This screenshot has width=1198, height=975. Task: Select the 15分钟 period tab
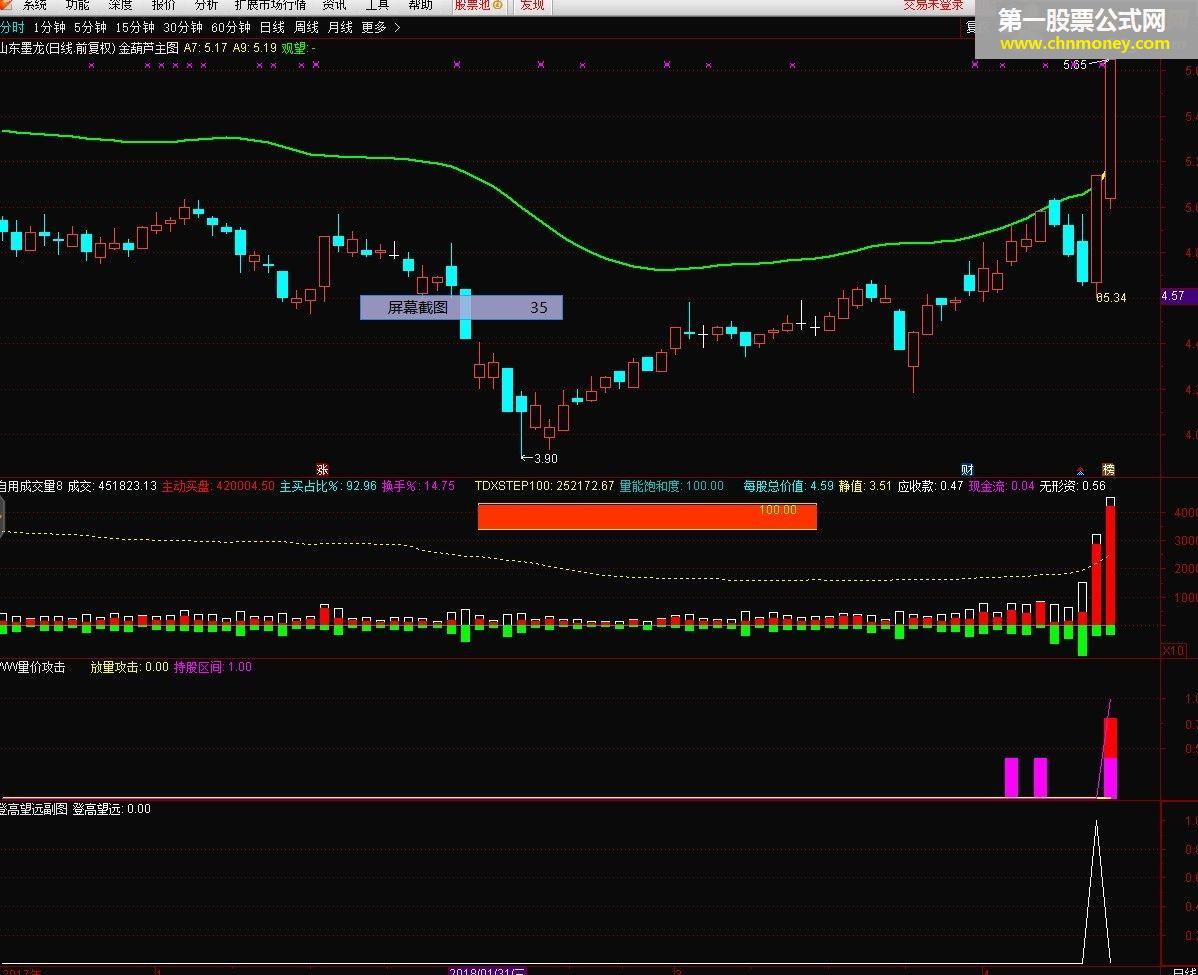(x=135, y=28)
